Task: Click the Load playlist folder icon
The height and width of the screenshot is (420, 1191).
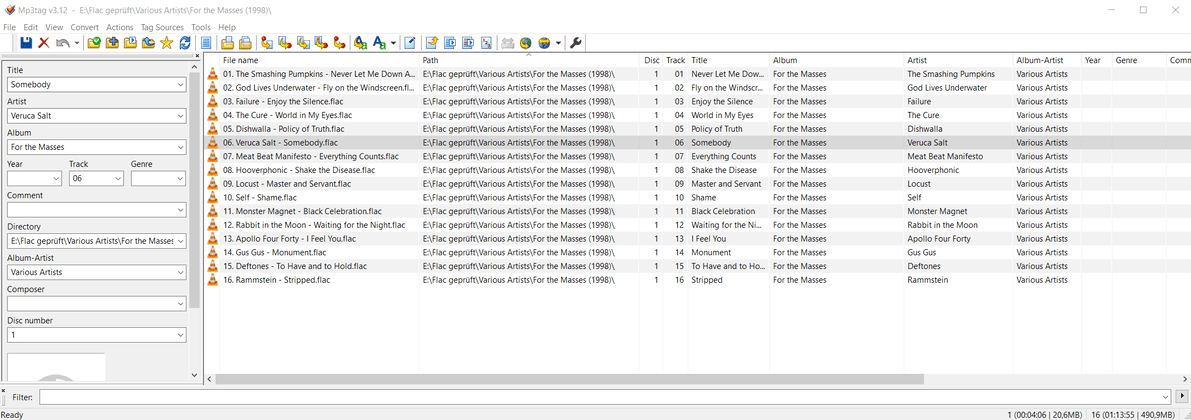Action: click(131, 43)
